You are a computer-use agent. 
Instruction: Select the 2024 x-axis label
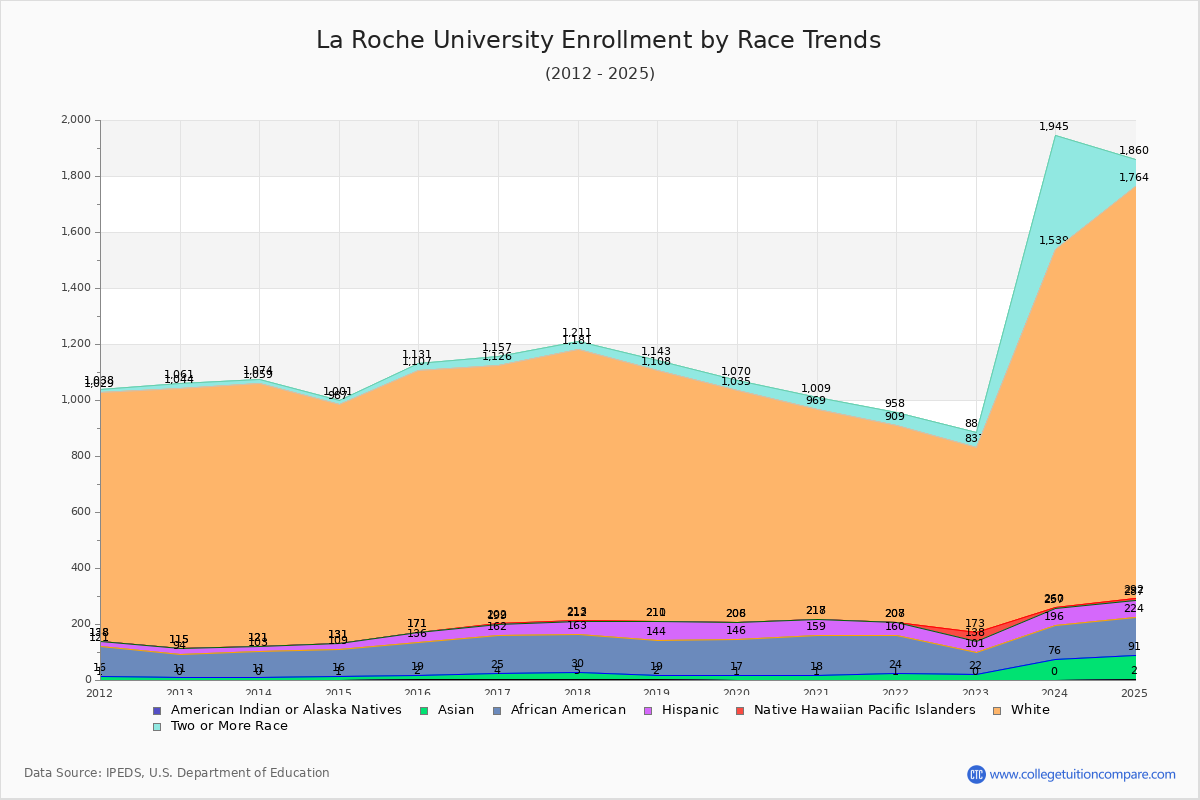[1055, 693]
